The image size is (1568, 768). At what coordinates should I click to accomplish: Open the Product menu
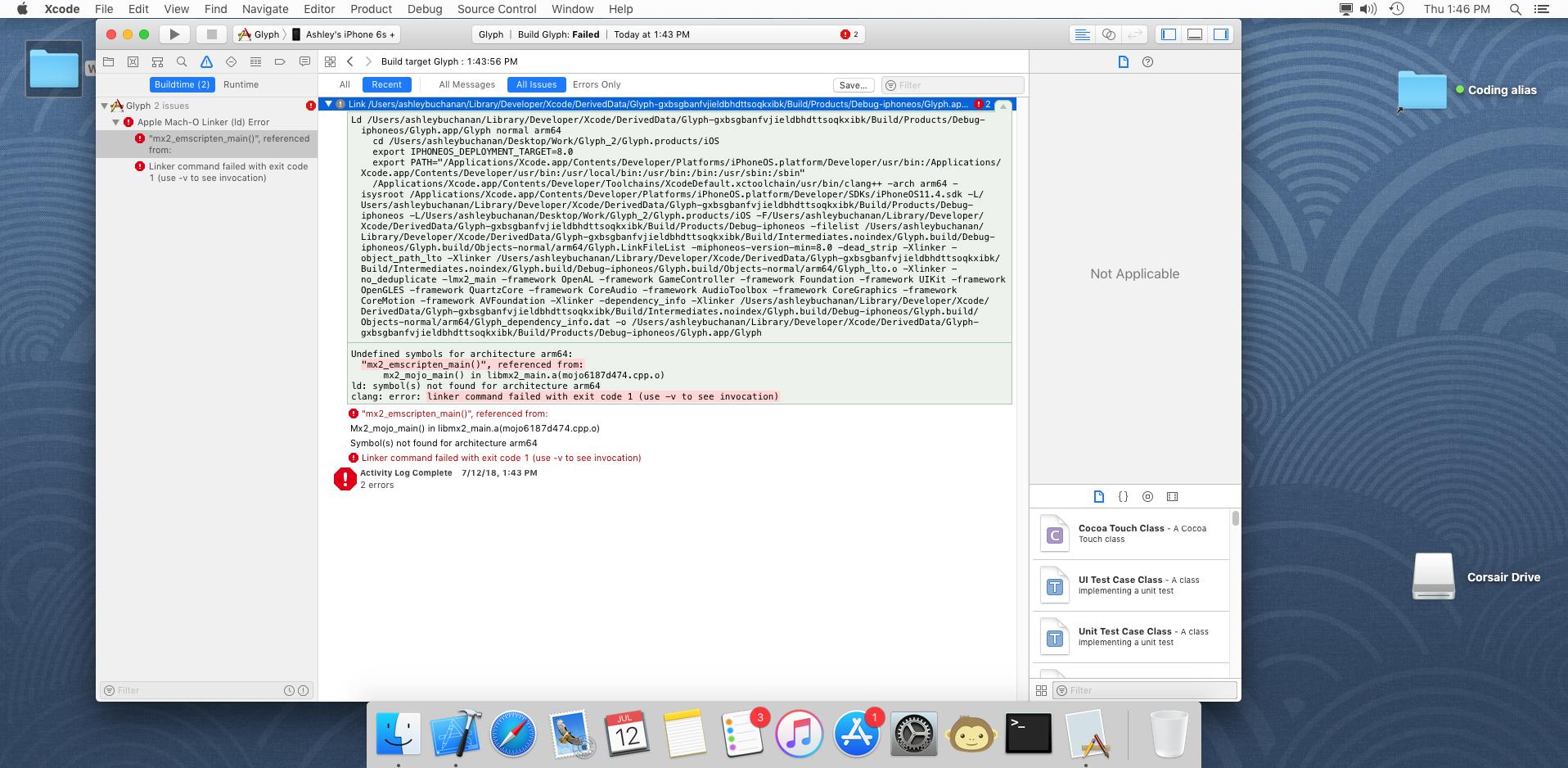[371, 9]
